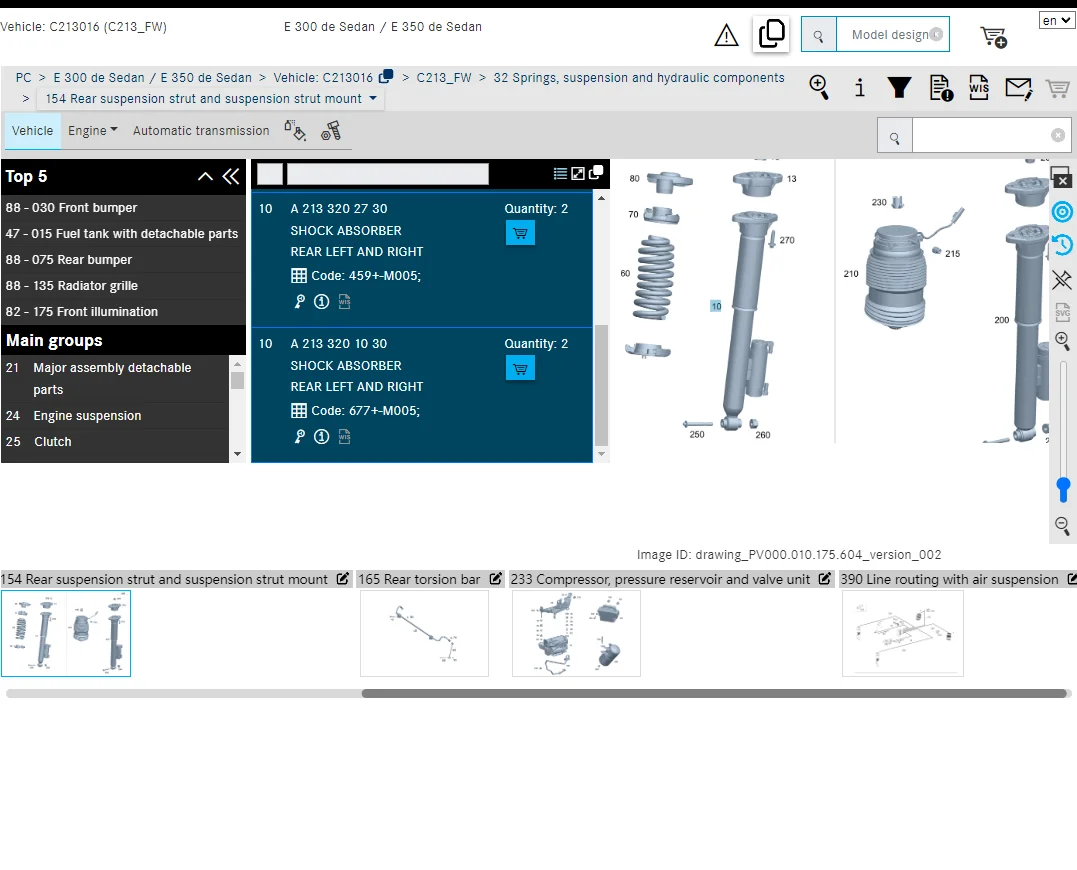Open the document with alert icon
Image resolution: width=1077 pixels, height=870 pixels.
click(940, 88)
